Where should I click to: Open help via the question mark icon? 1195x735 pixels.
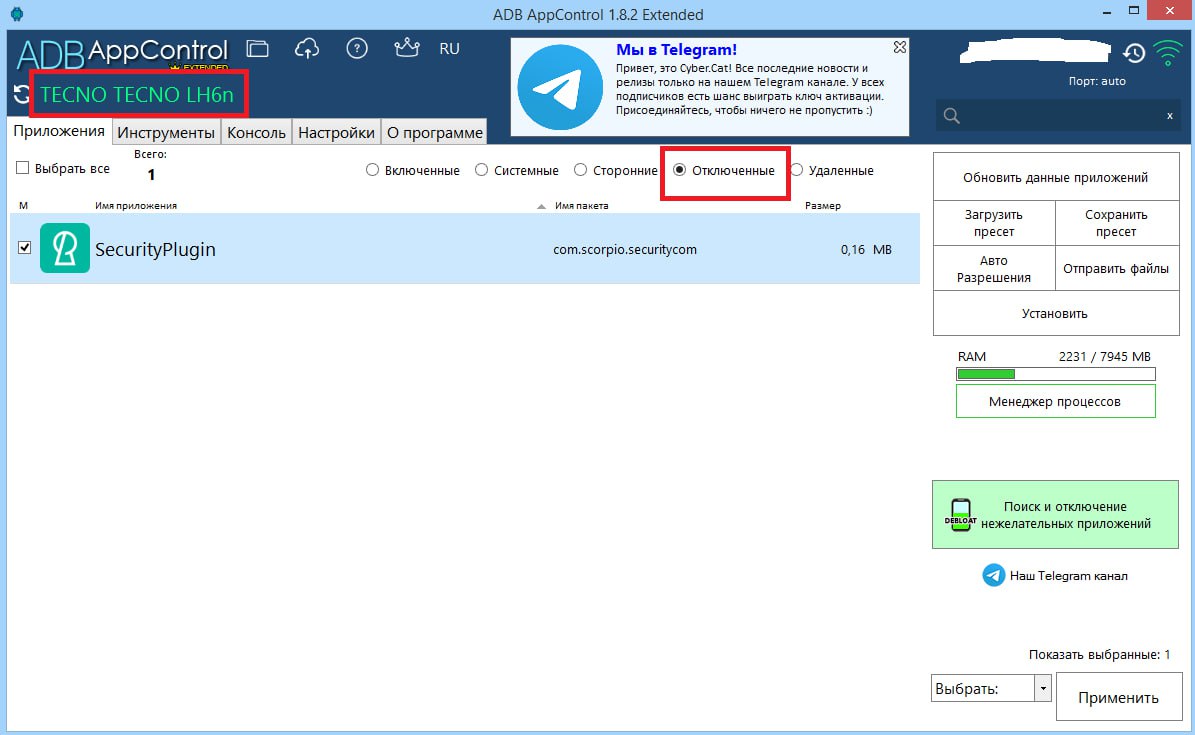pos(357,49)
